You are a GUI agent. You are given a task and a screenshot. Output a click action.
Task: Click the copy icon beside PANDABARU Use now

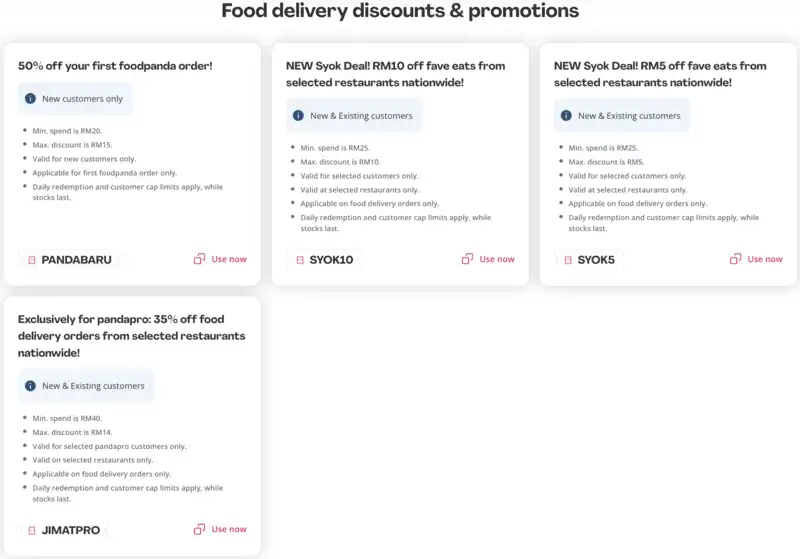[199, 259]
